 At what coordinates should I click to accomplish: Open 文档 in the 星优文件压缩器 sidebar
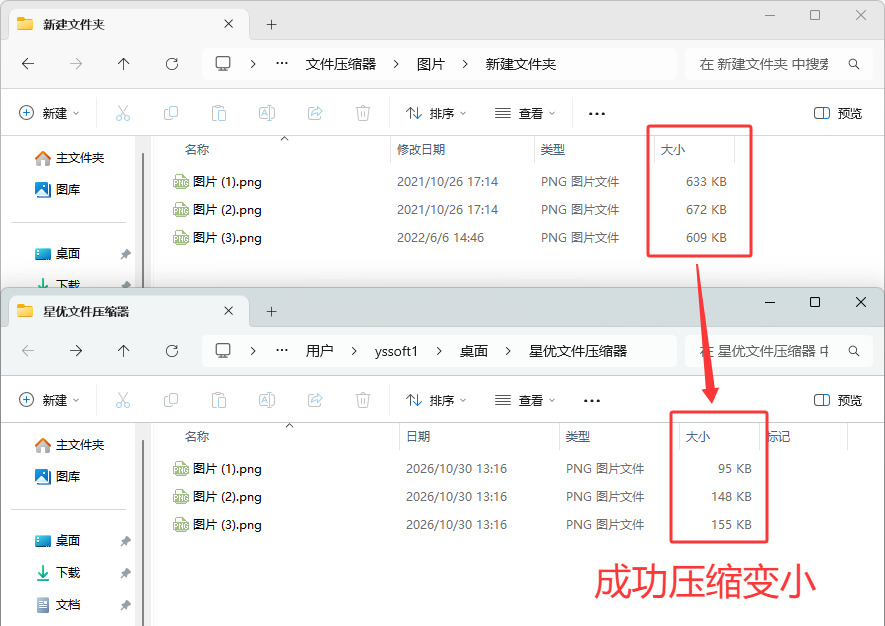coord(58,605)
